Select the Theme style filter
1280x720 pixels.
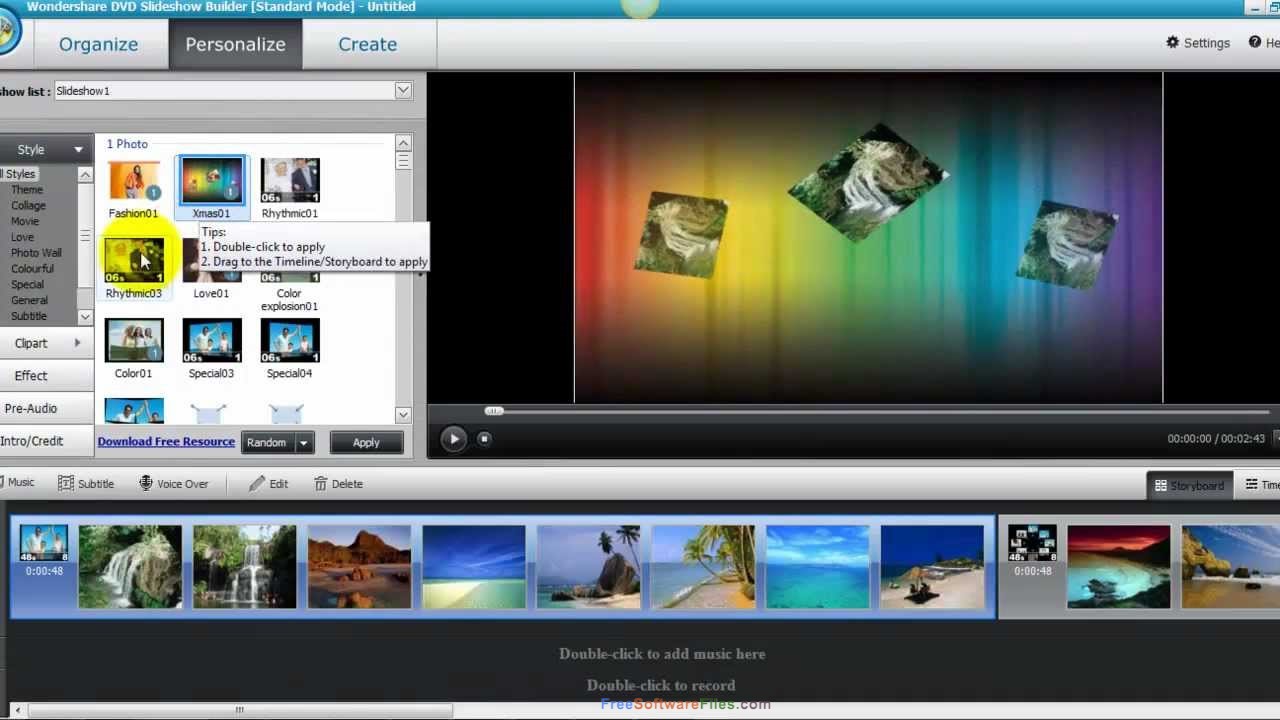click(27, 190)
